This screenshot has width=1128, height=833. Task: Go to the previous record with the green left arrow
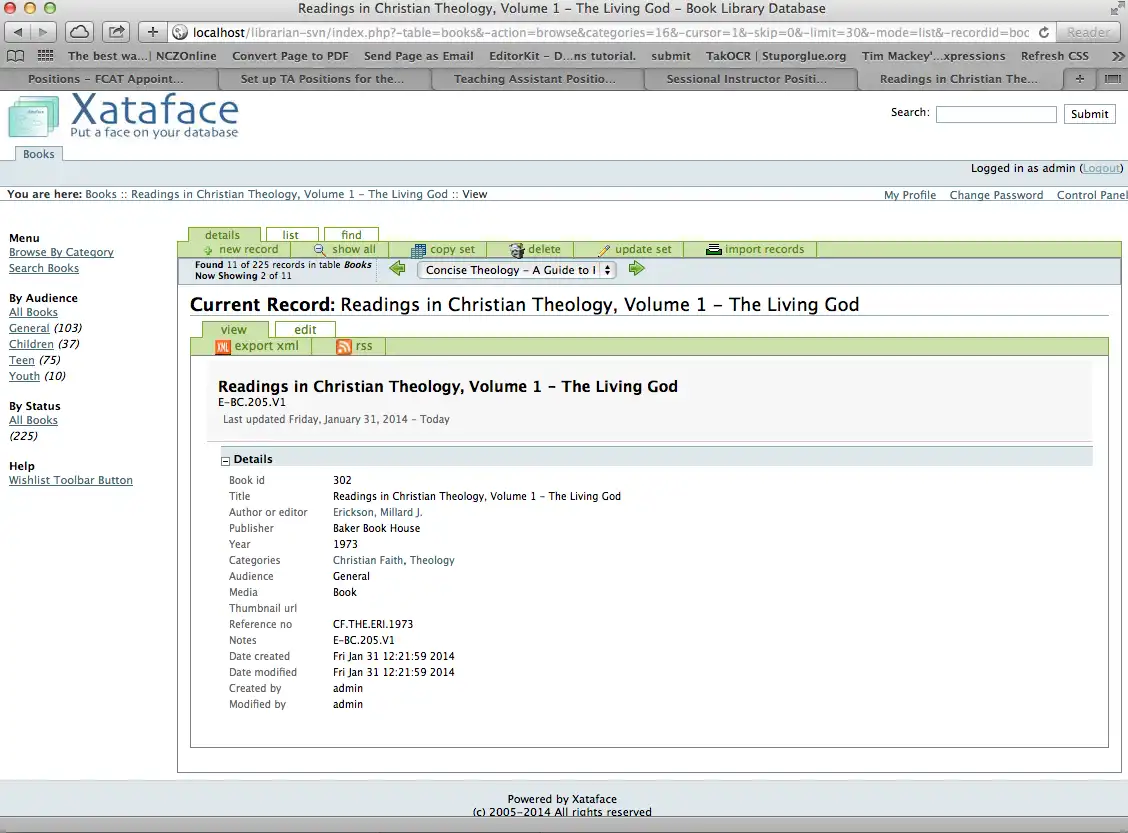coord(397,269)
